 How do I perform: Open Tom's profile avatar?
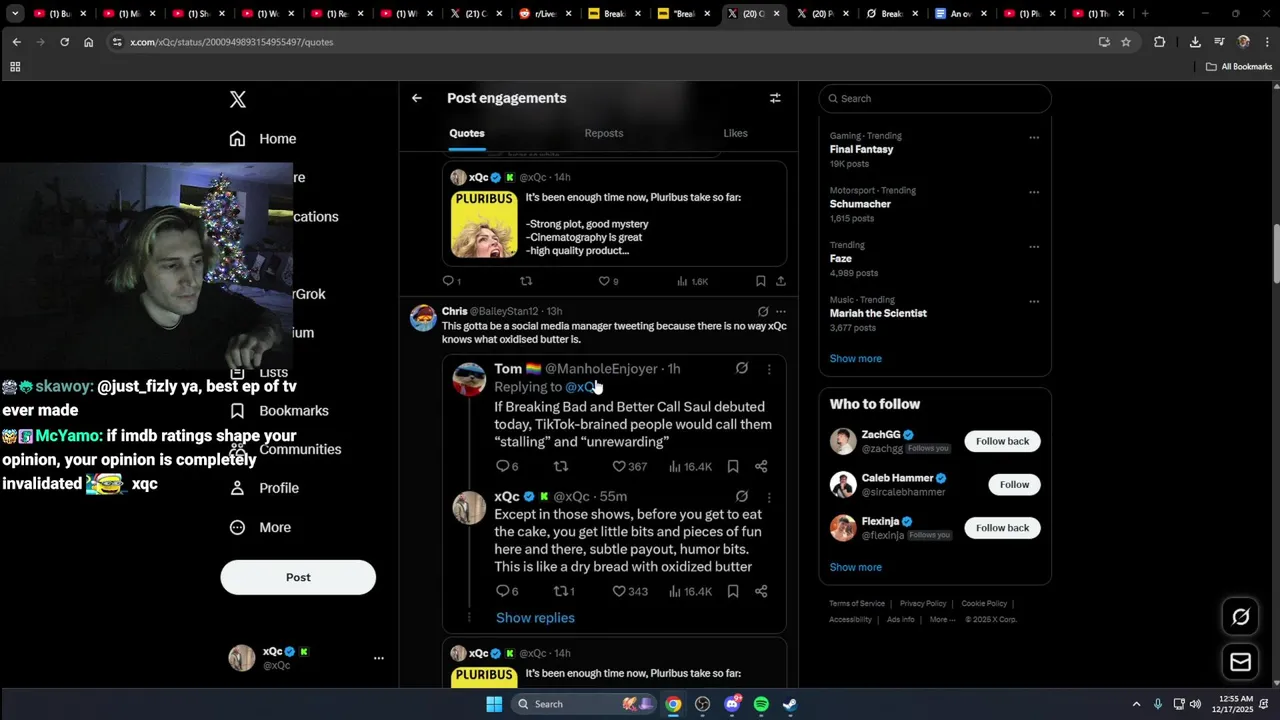tap(469, 380)
